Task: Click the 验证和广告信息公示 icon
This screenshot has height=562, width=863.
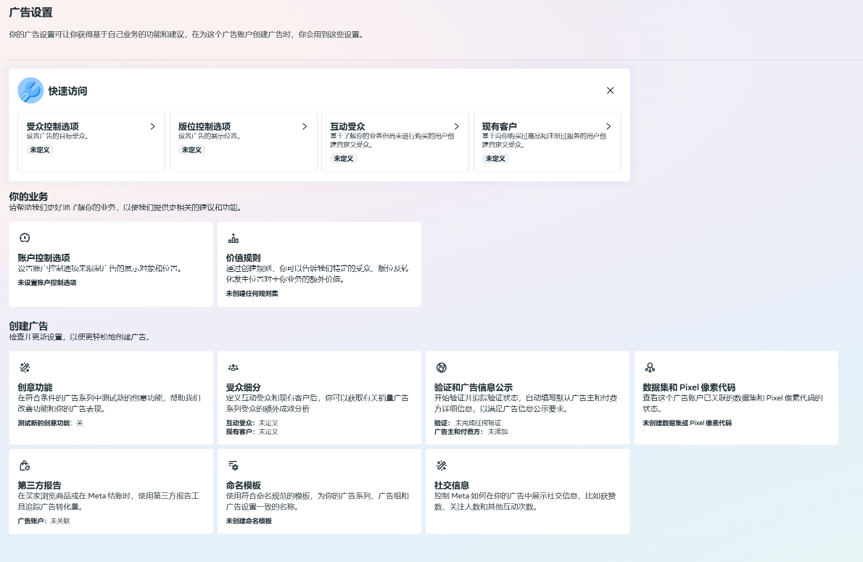Action: [441, 368]
